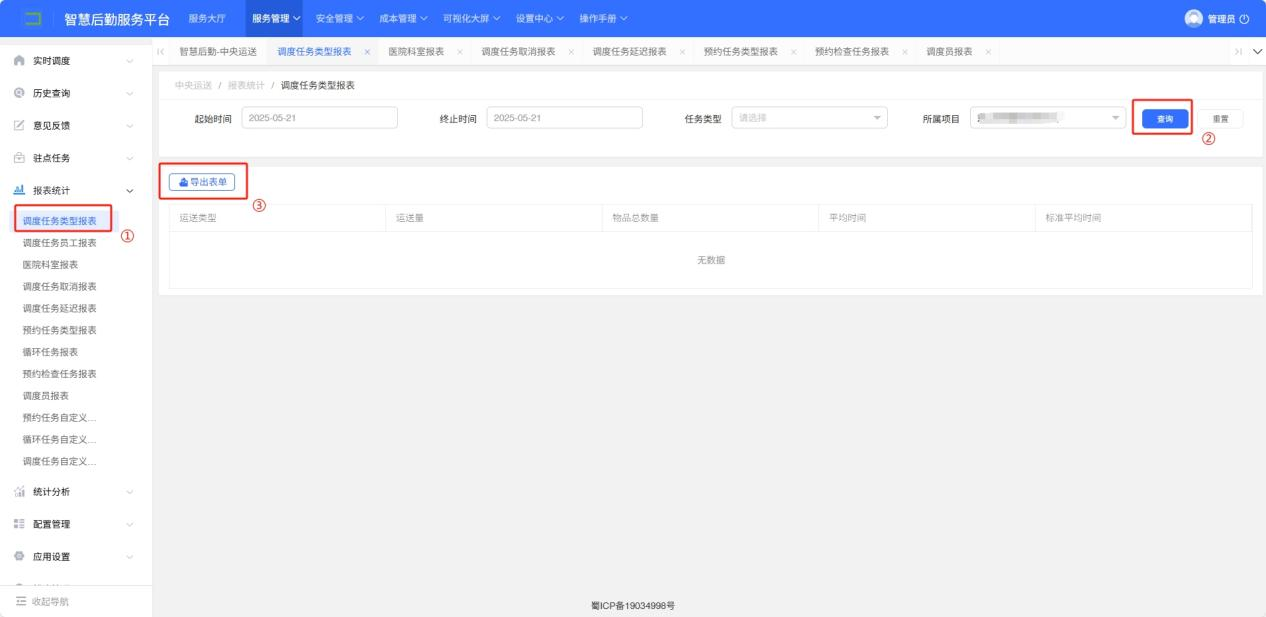The image size is (1266, 617).
Task: Open the tab list dropdown chevron
Action: click(x=1258, y=51)
